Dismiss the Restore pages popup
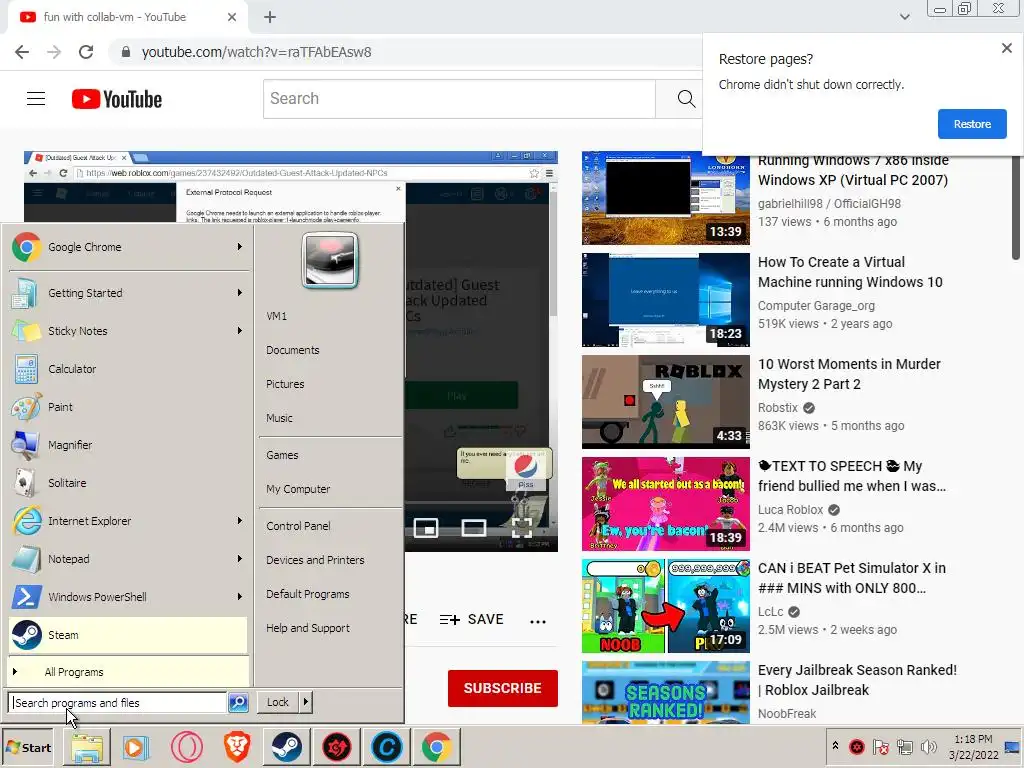 click(x=1006, y=48)
